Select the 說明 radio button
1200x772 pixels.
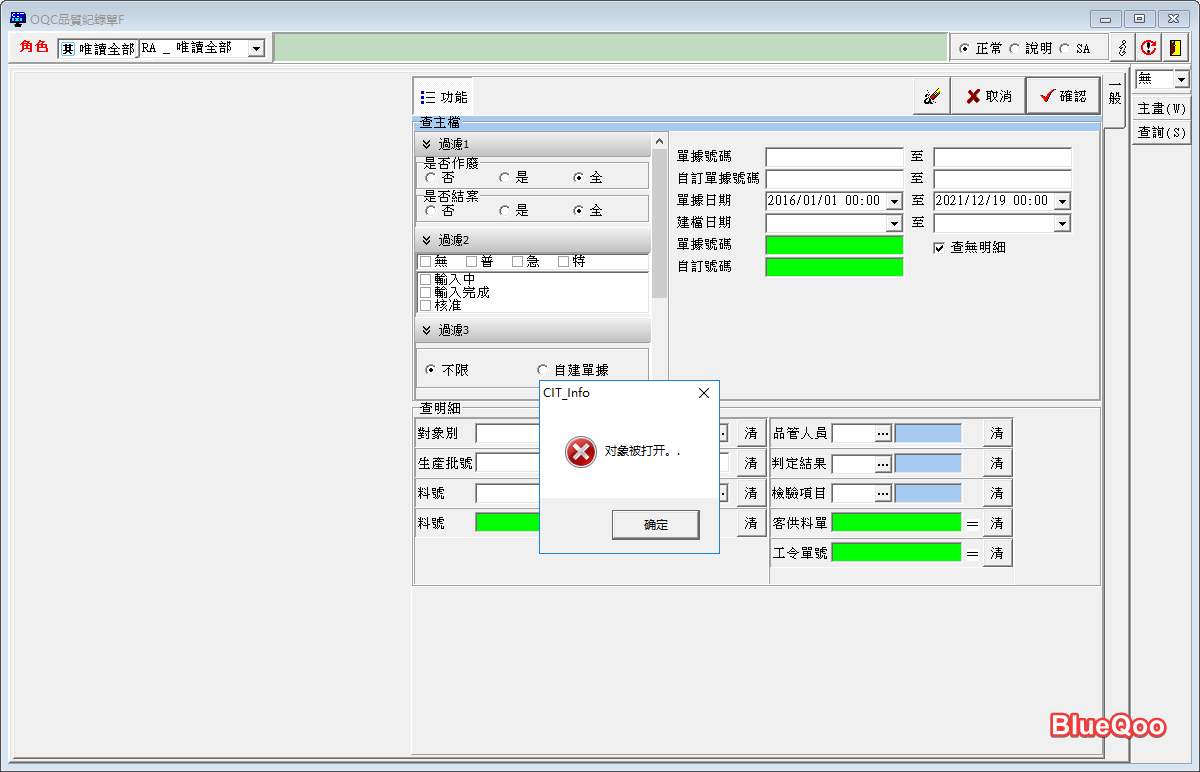pyautogui.click(x=1015, y=48)
